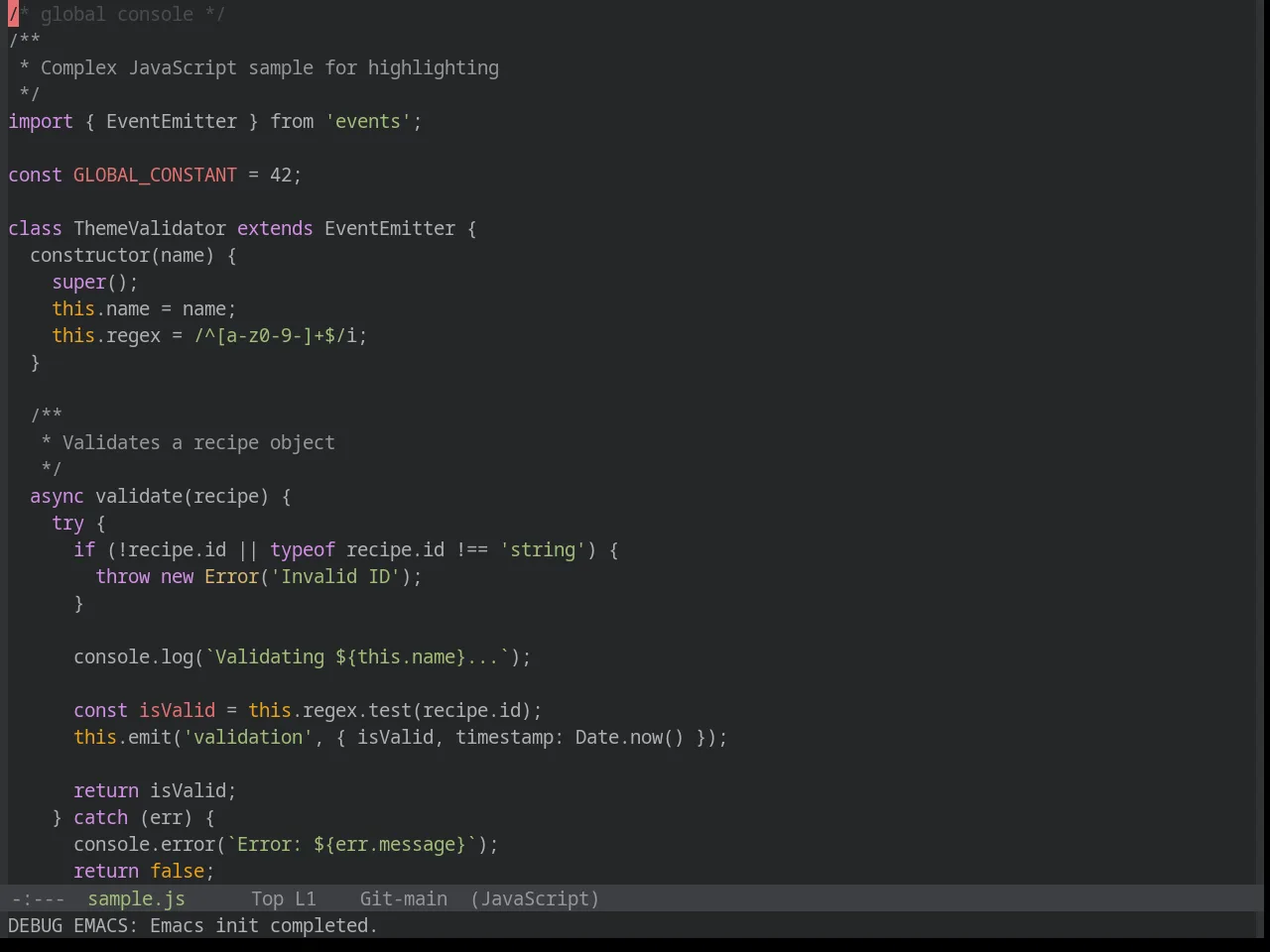This screenshot has width=1270, height=952.
Task: Click 'console.log' call
Action: 133,656
